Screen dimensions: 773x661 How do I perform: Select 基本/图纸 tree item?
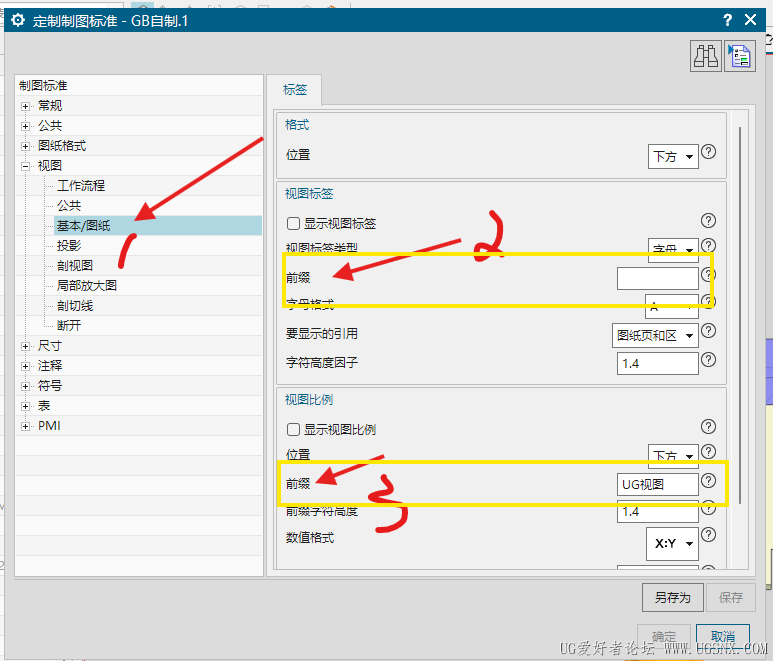[83, 226]
